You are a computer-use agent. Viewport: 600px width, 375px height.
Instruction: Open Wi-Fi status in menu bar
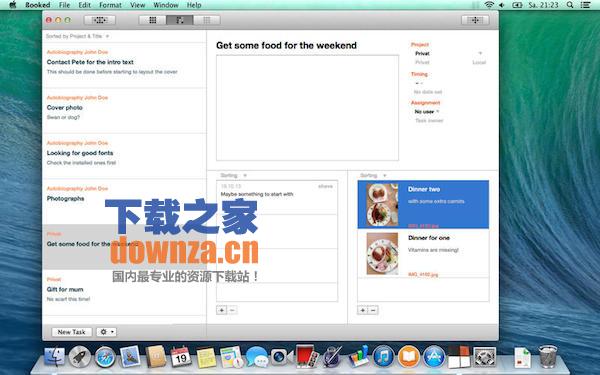[x=489, y=5]
